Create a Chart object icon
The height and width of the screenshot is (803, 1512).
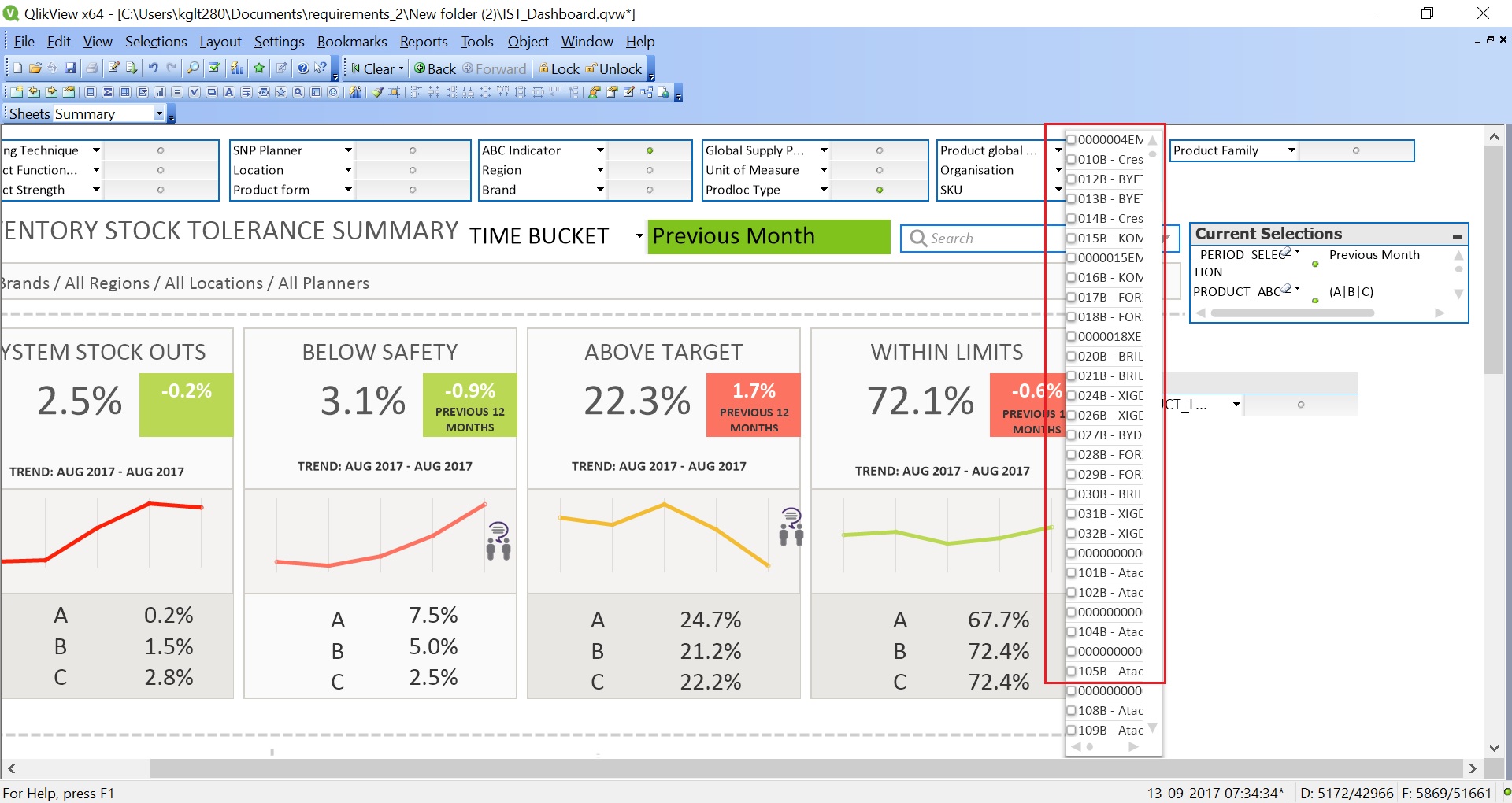click(x=160, y=92)
